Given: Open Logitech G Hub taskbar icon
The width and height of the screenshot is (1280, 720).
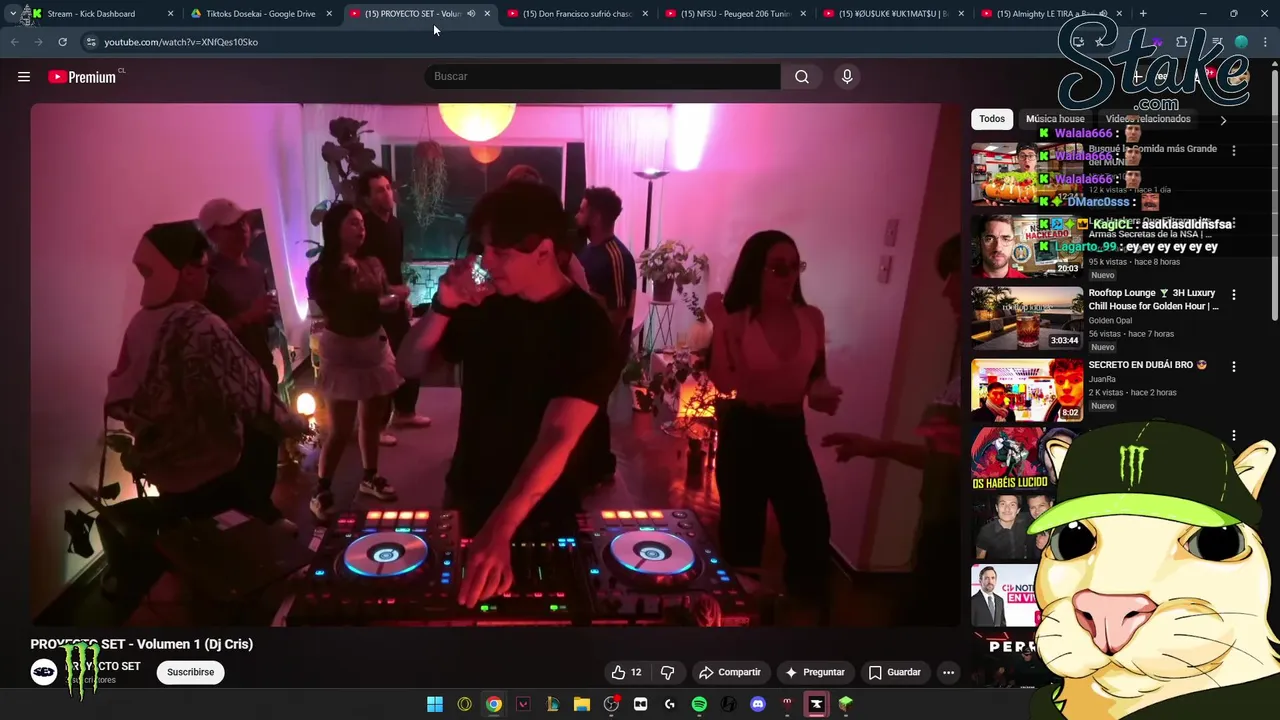Looking at the screenshot, I should 670,704.
